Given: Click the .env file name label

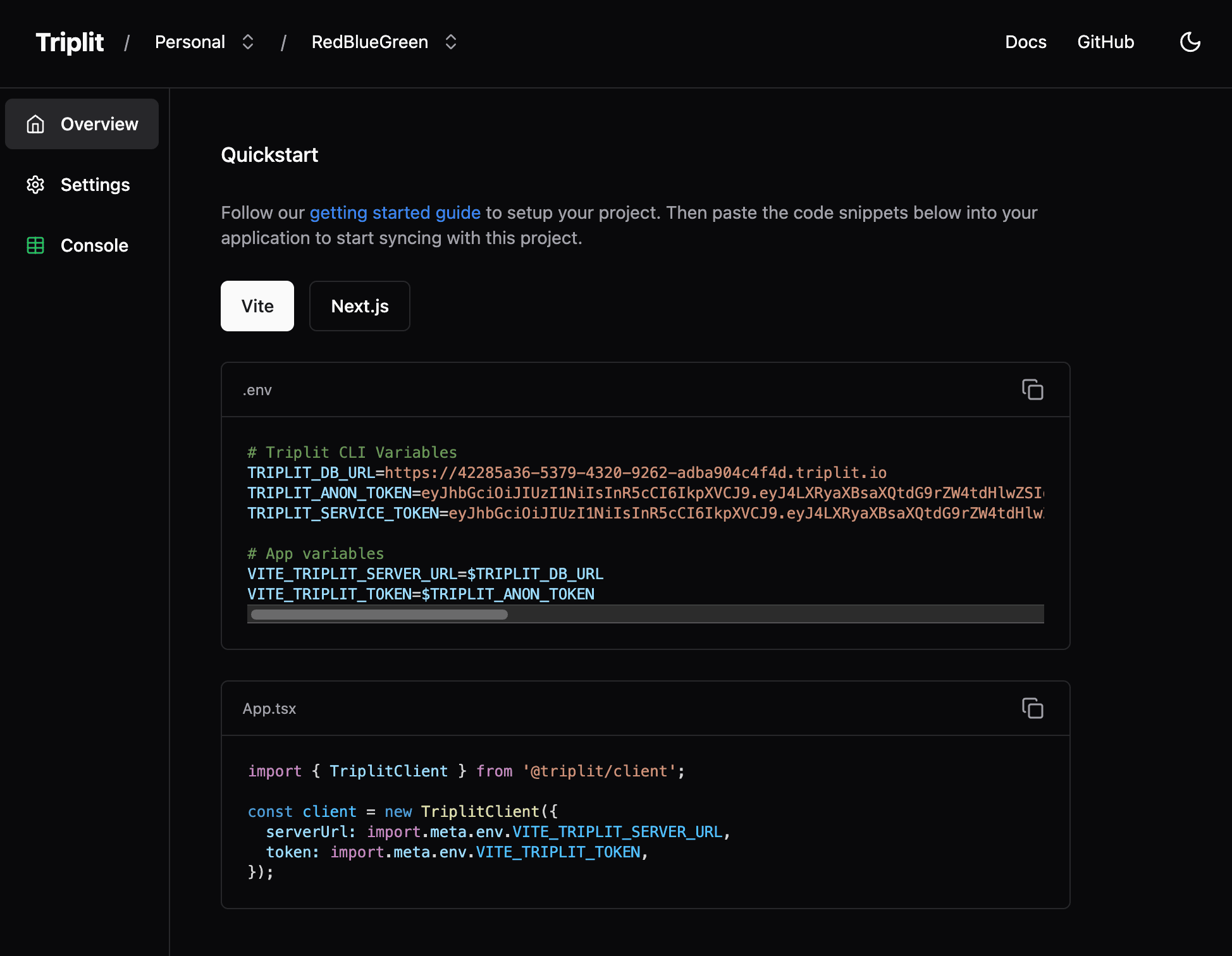Looking at the screenshot, I should [x=257, y=390].
